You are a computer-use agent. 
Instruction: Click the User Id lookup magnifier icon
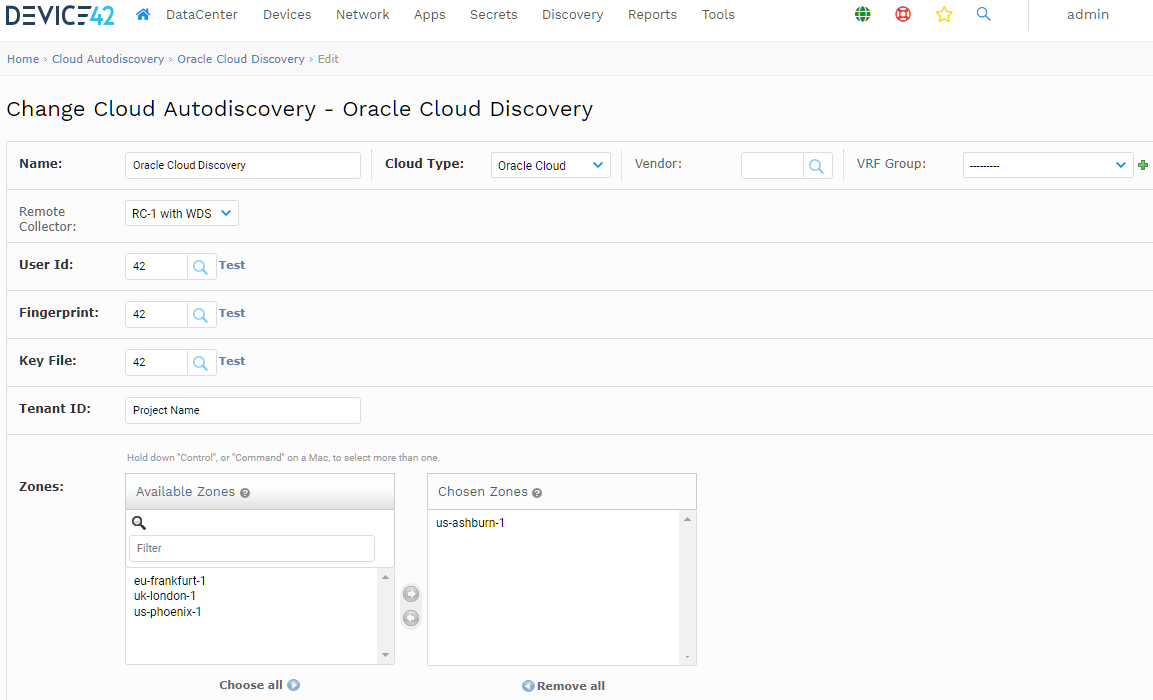click(200, 265)
